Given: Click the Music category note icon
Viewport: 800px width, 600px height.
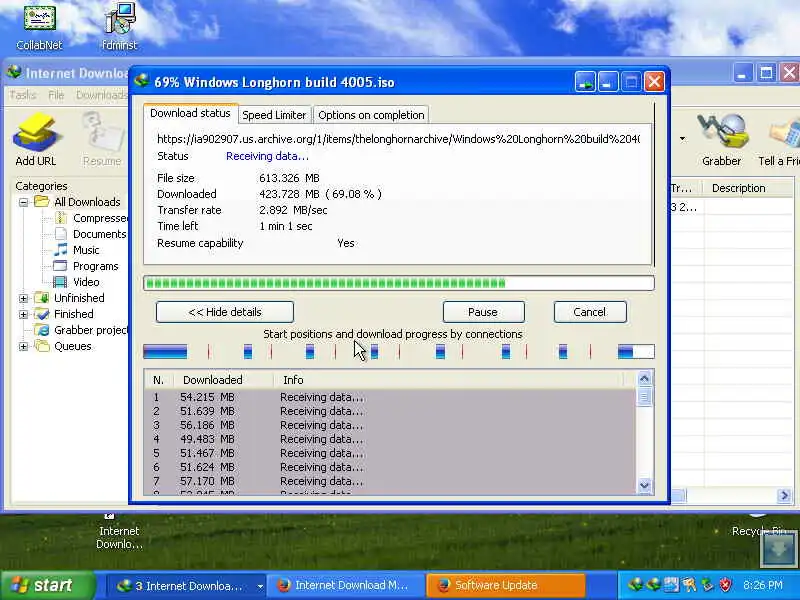Looking at the screenshot, I should [x=60, y=250].
